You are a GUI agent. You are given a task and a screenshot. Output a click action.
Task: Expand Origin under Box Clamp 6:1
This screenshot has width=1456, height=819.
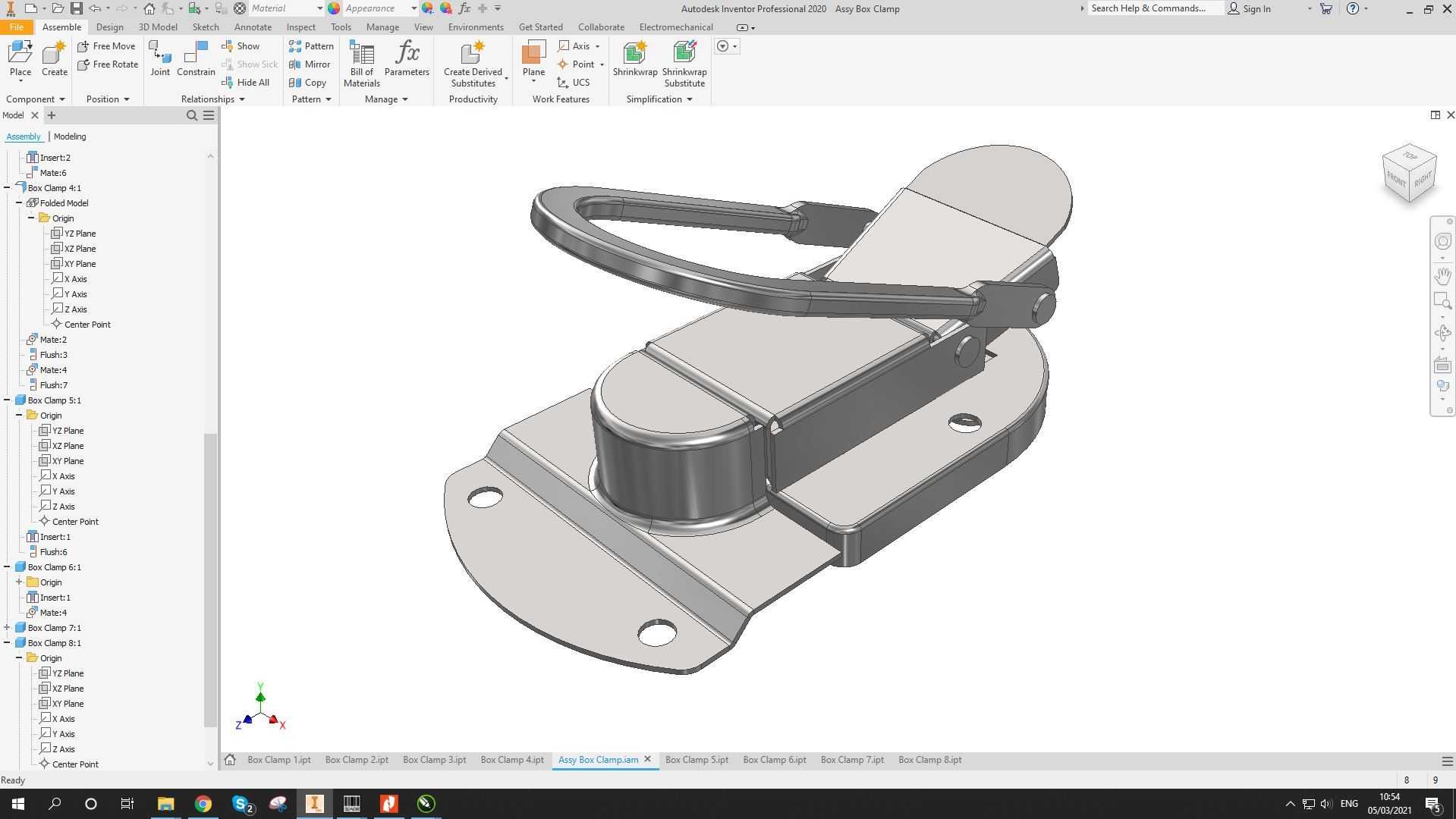pyautogui.click(x=19, y=582)
